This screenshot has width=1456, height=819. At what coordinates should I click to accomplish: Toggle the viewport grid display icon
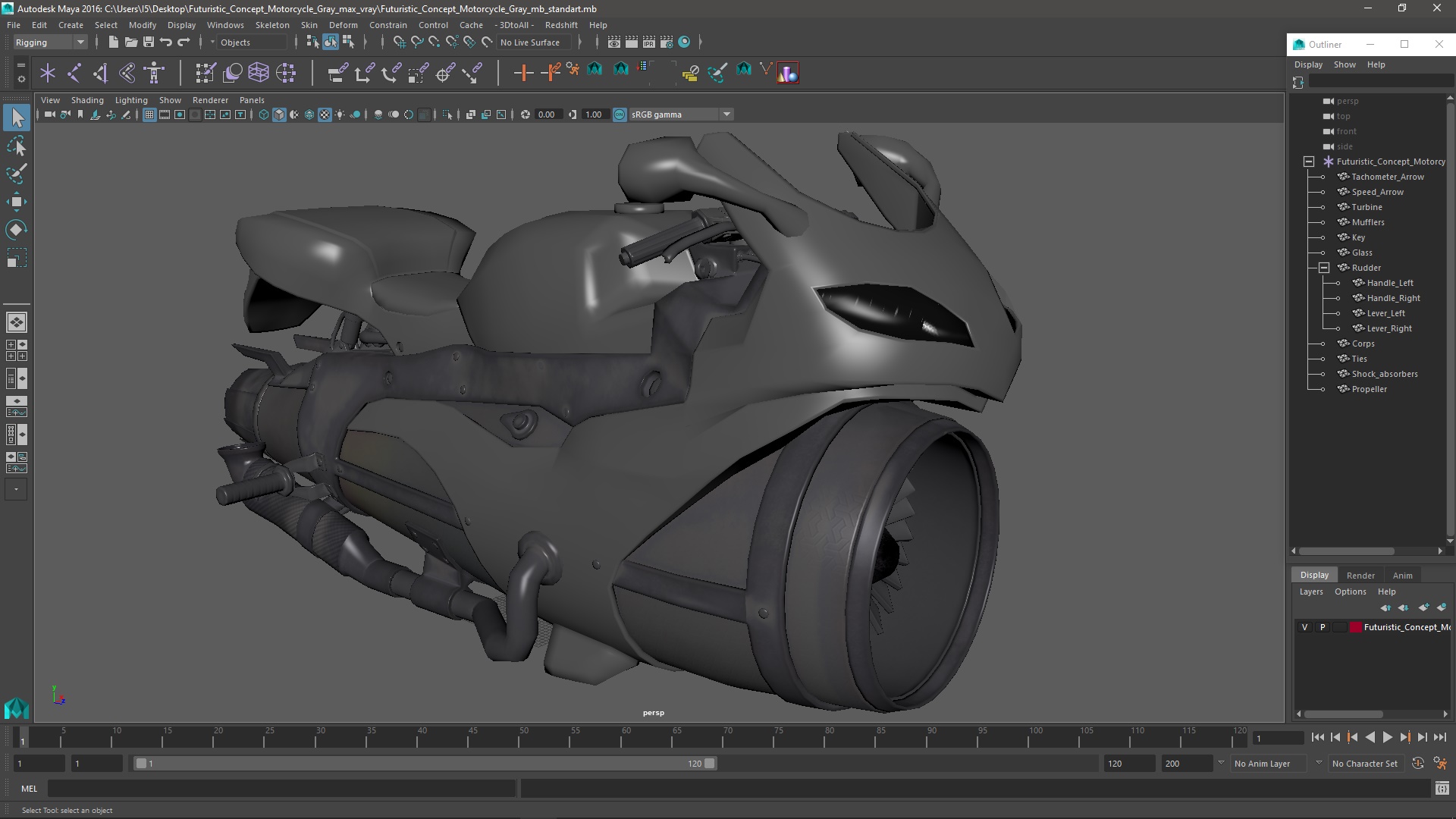[x=149, y=115]
